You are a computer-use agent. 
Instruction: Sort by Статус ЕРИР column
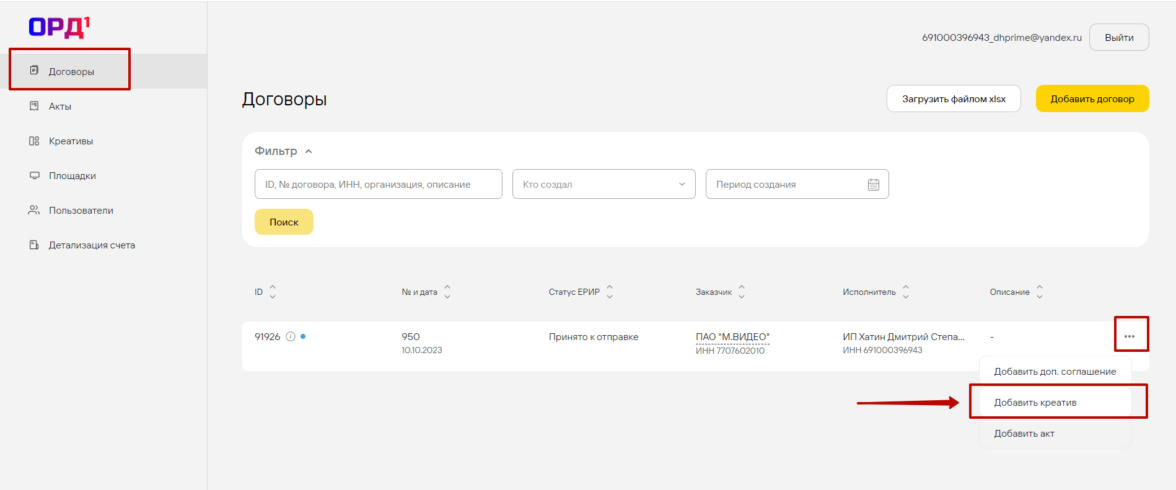coord(610,292)
